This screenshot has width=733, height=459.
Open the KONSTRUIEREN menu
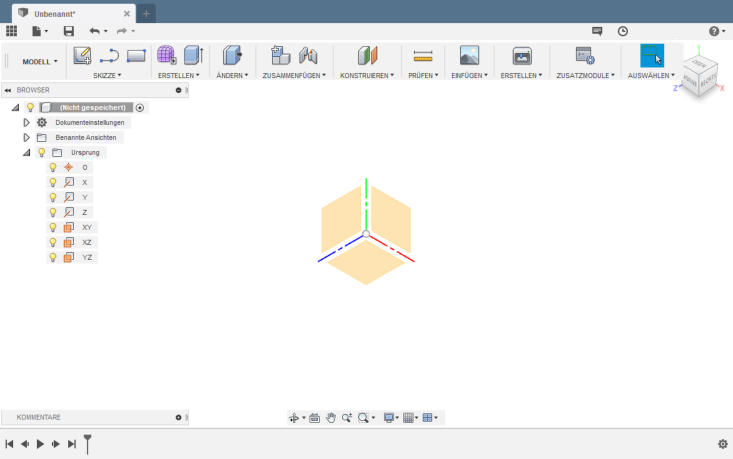click(367, 75)
